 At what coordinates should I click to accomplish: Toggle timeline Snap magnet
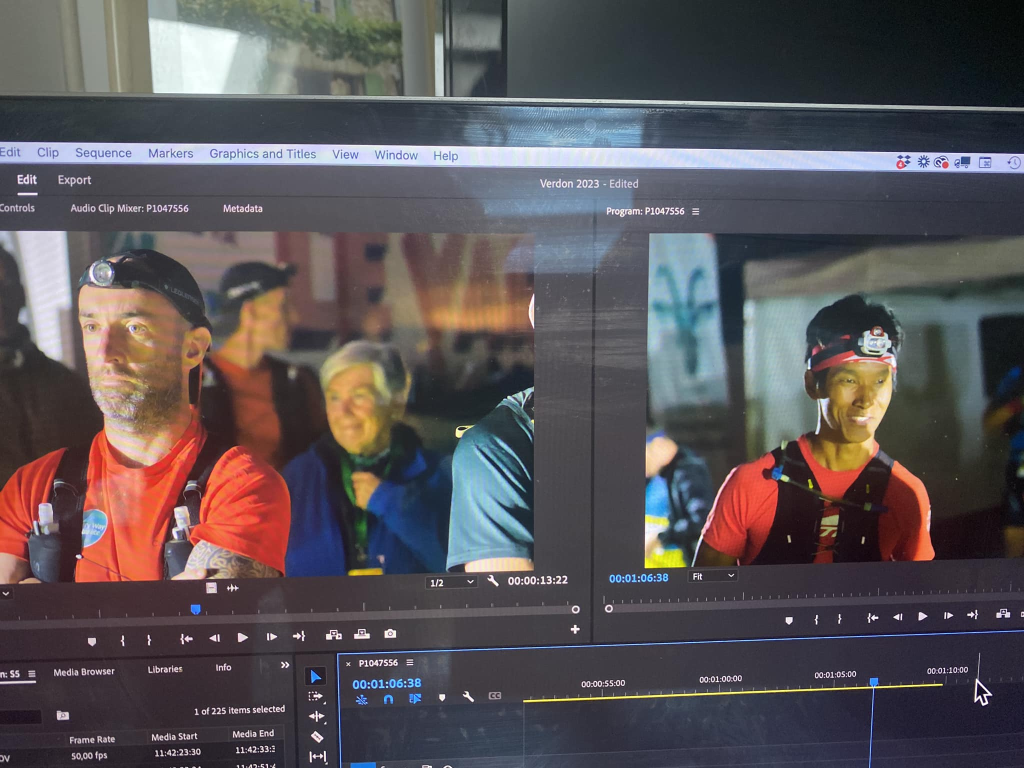point(389,699)
